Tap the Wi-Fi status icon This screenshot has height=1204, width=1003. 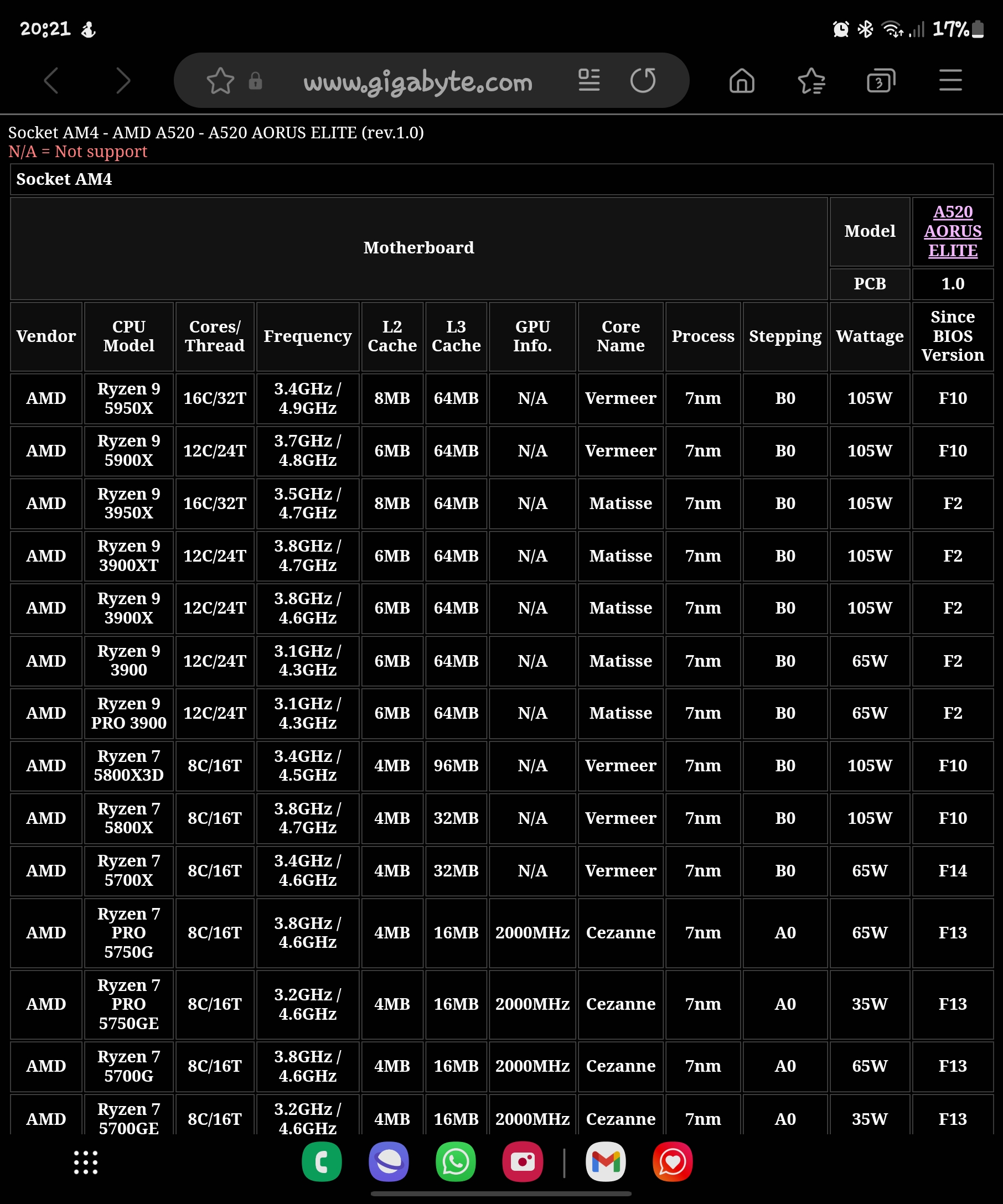point(892,29)
